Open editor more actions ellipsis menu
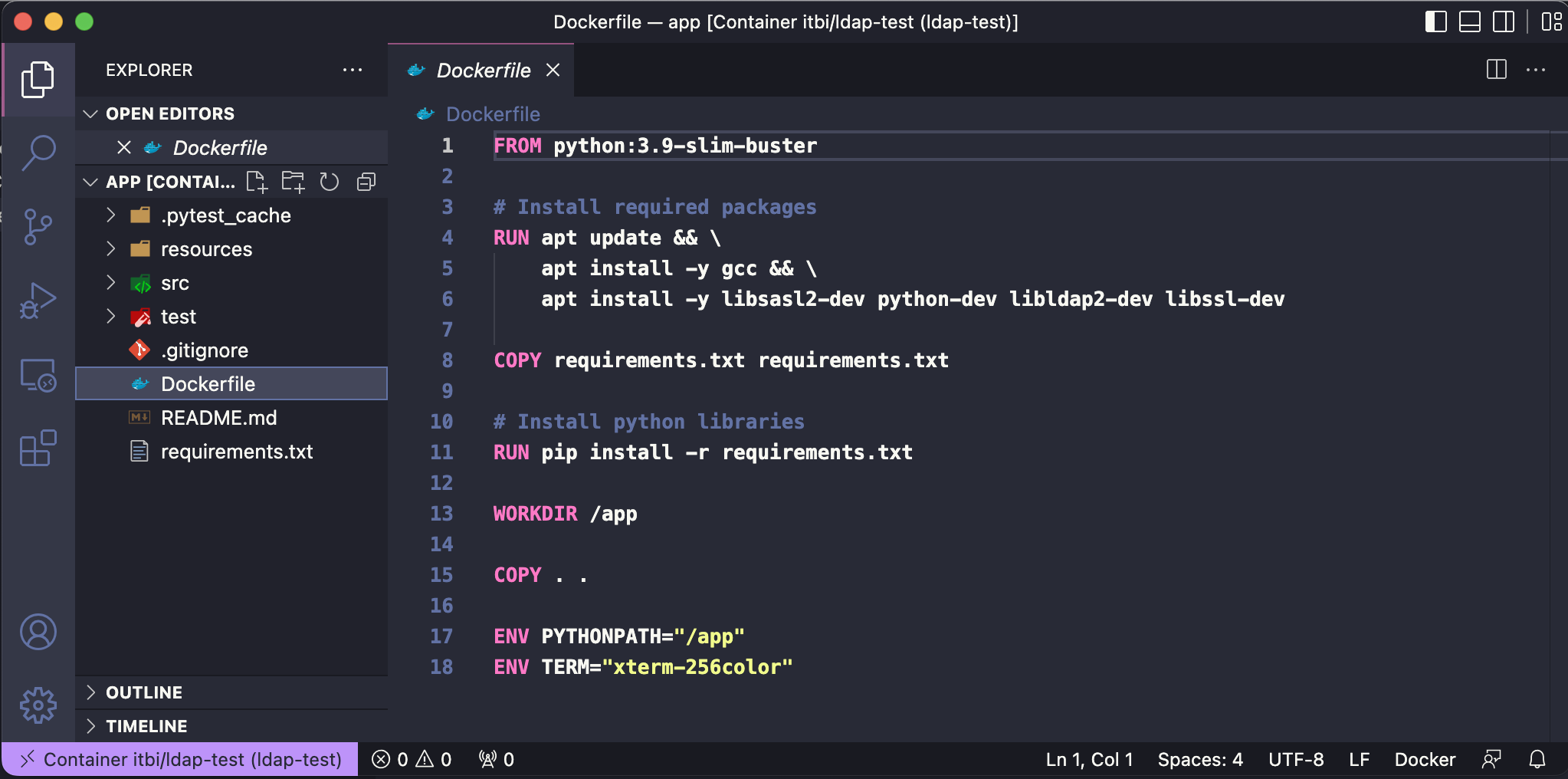This screenshot has height=779, width=1568. [1536, 70]
